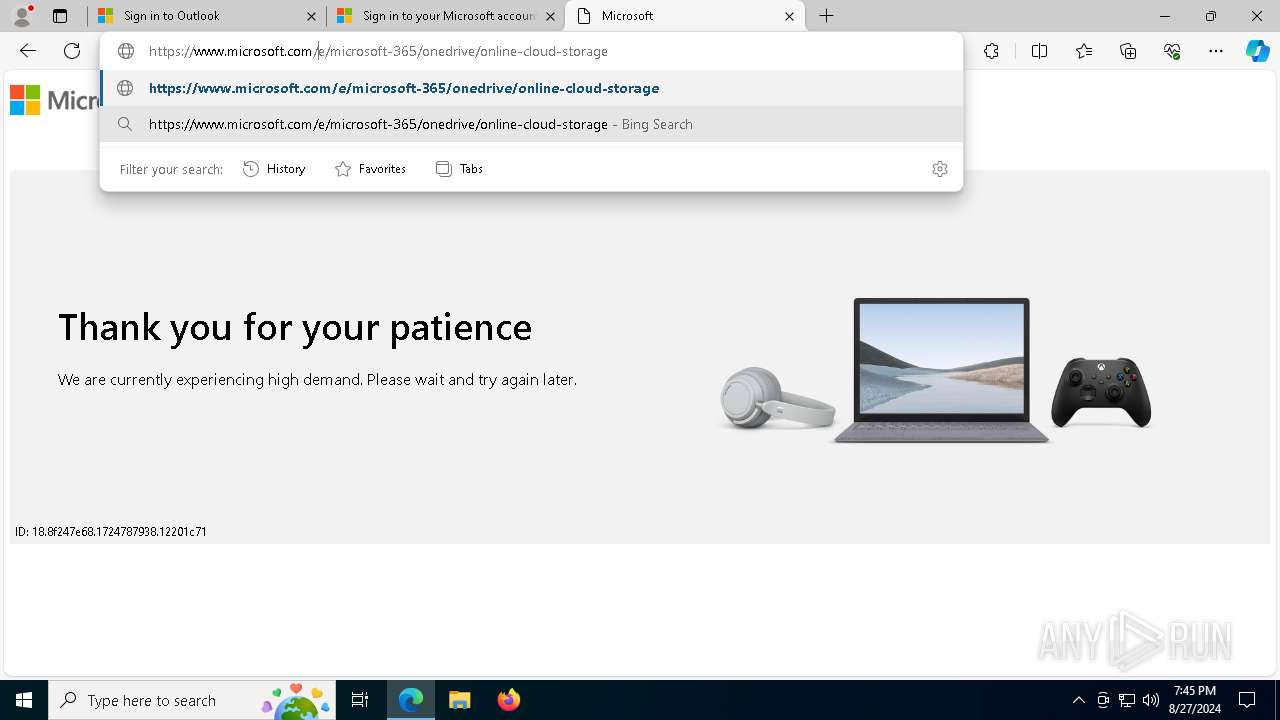
Task: Click the high demand message text
Action: coord(317,380)
